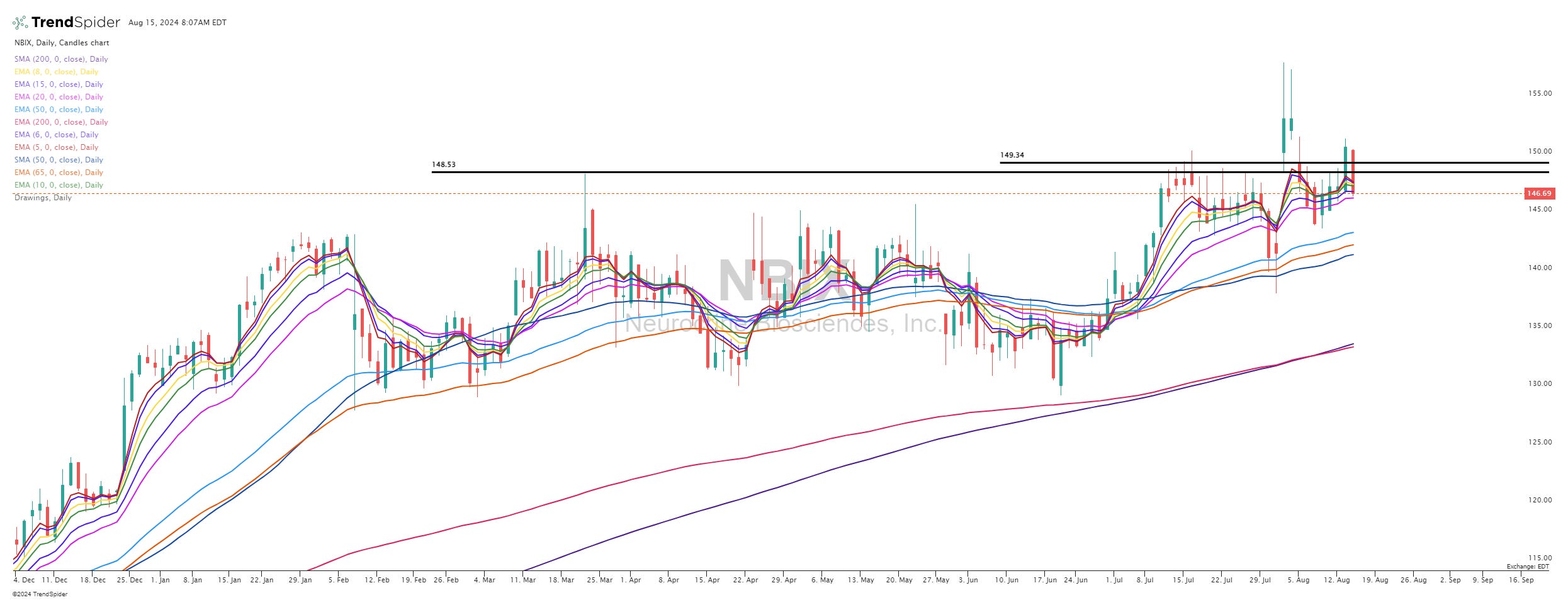Click the 3. Jun date axis label
Screen dimensions: 1568x600
968,580
